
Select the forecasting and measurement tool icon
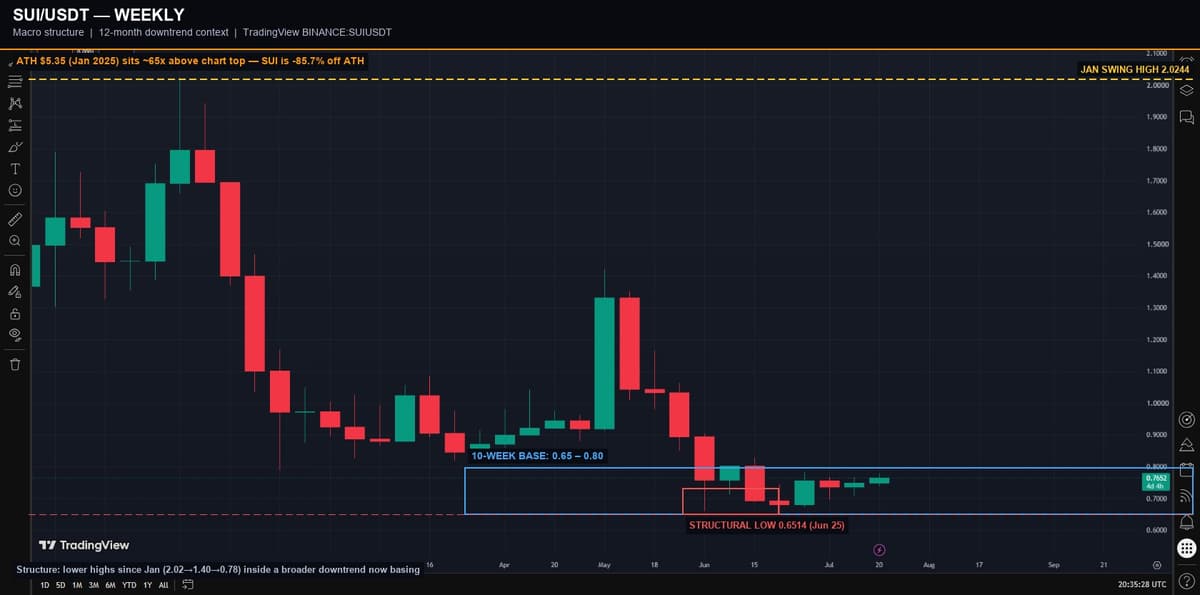pyautogui.click(x=15, y=125)
